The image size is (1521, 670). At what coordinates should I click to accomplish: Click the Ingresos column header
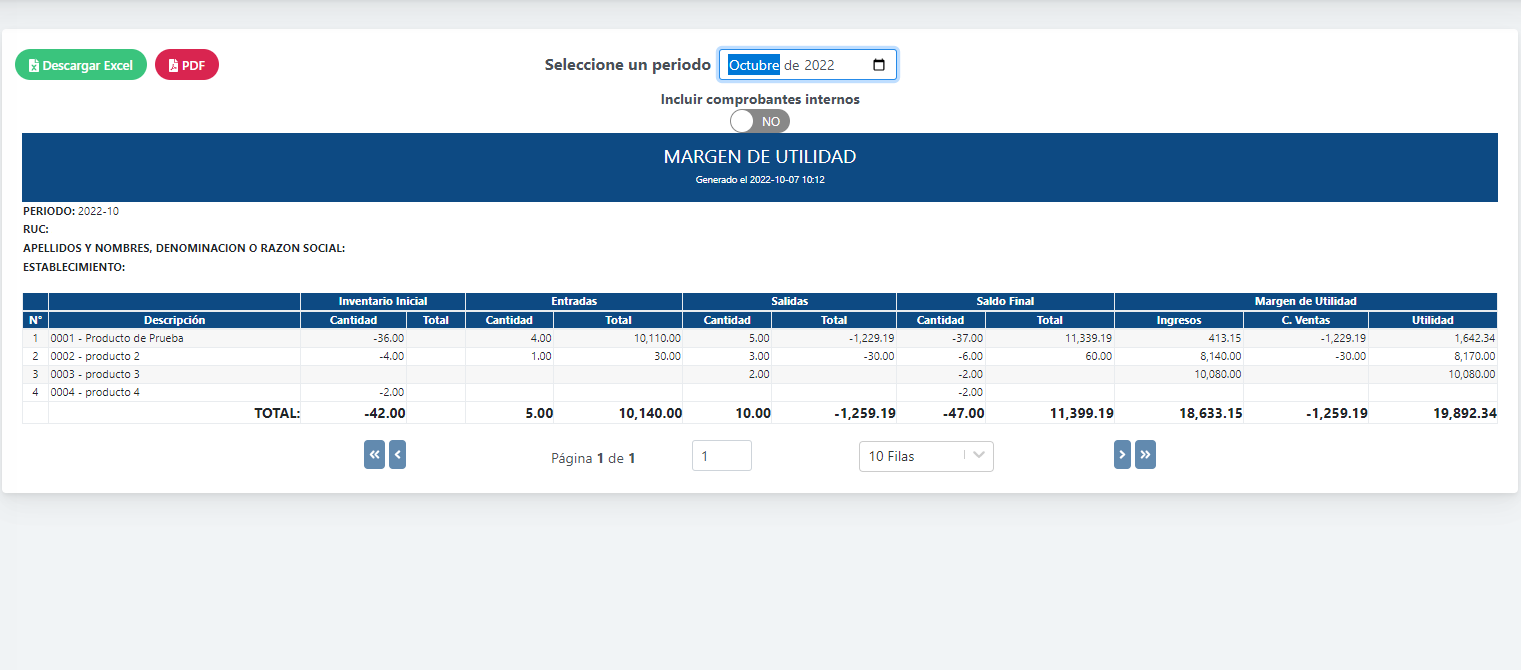[1178, 320]
